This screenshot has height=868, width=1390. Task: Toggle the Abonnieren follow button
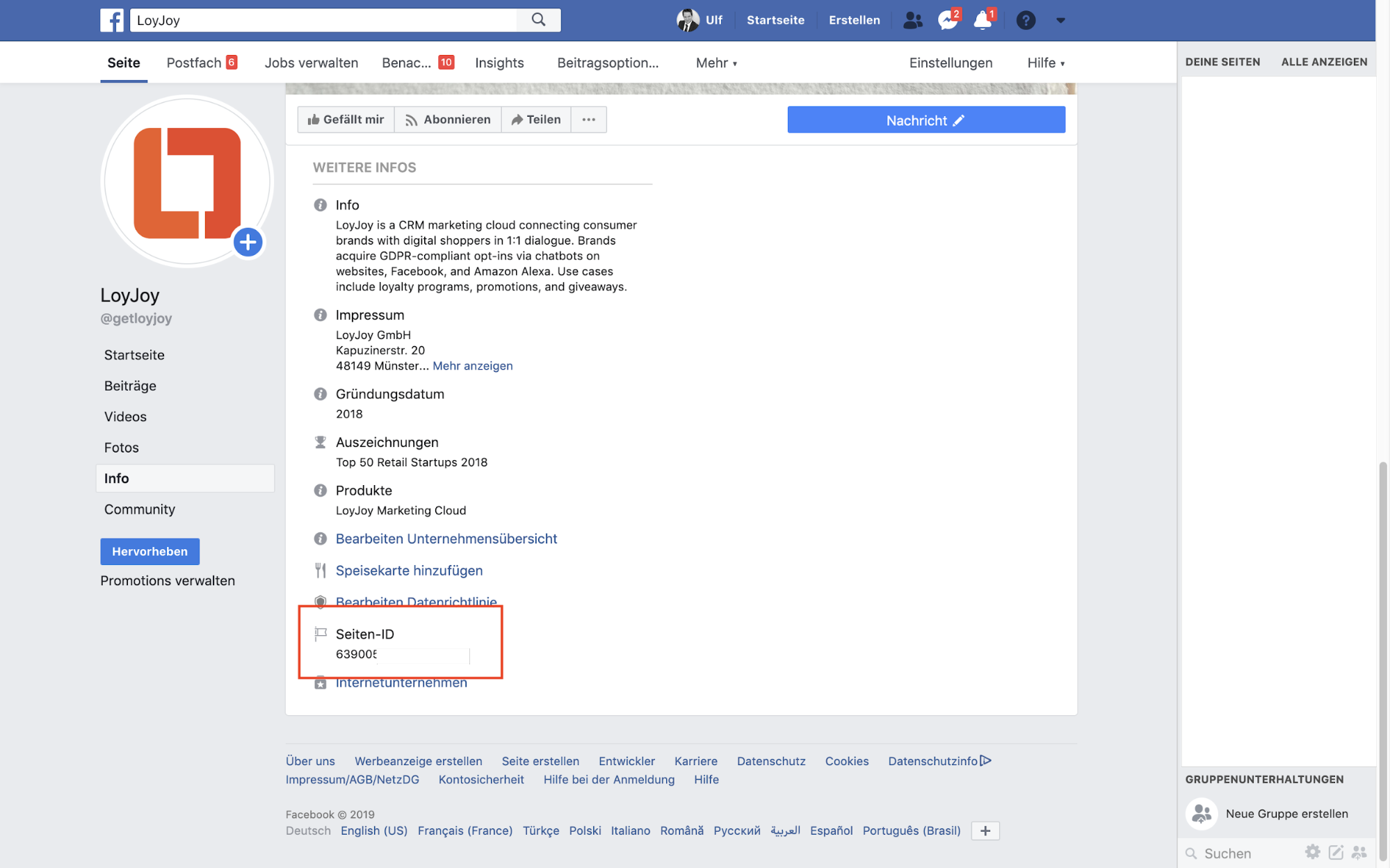448,120
